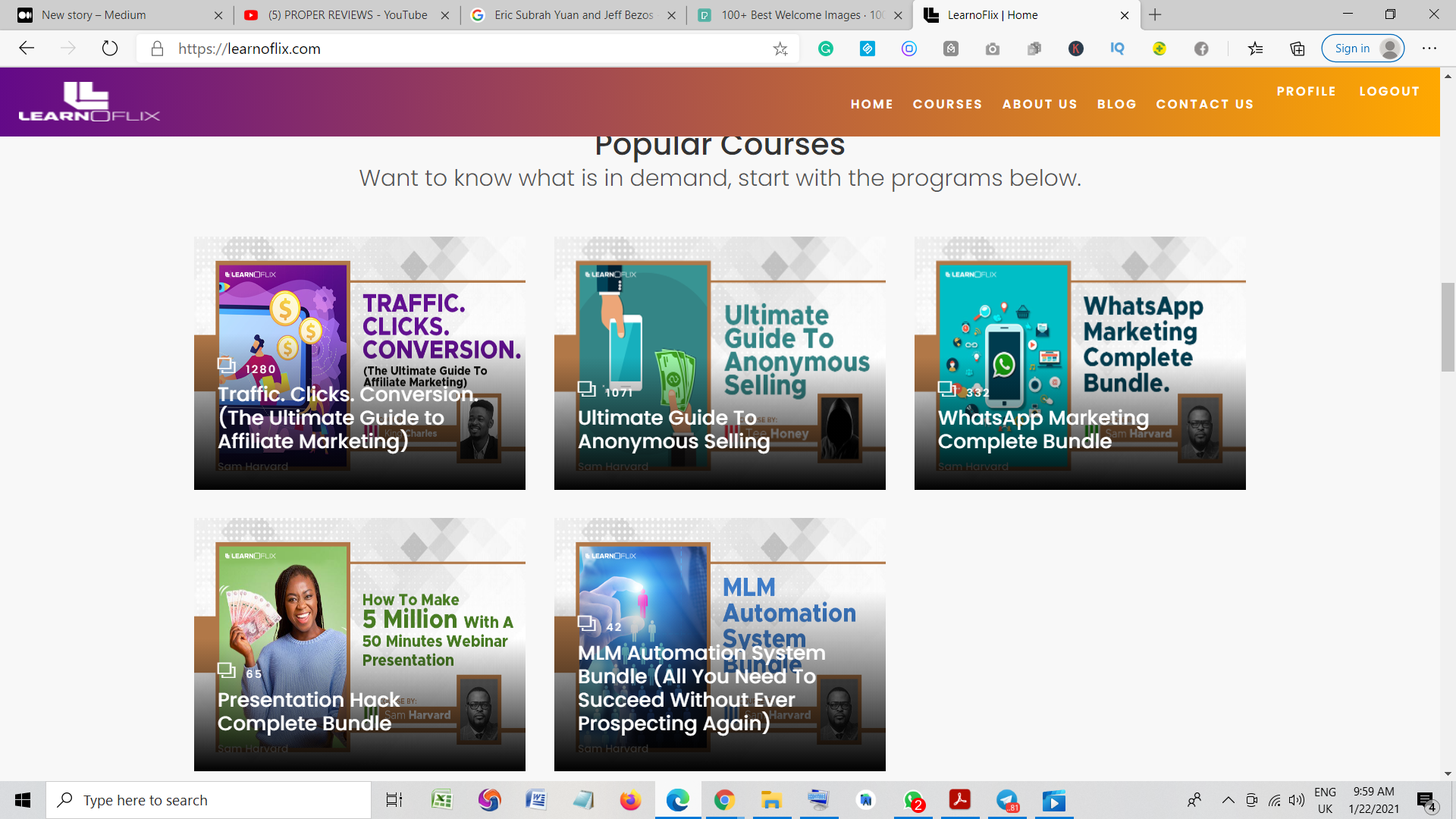
Task: Open the Traffic. Clicks. Conversion. course
Action: 359,363
